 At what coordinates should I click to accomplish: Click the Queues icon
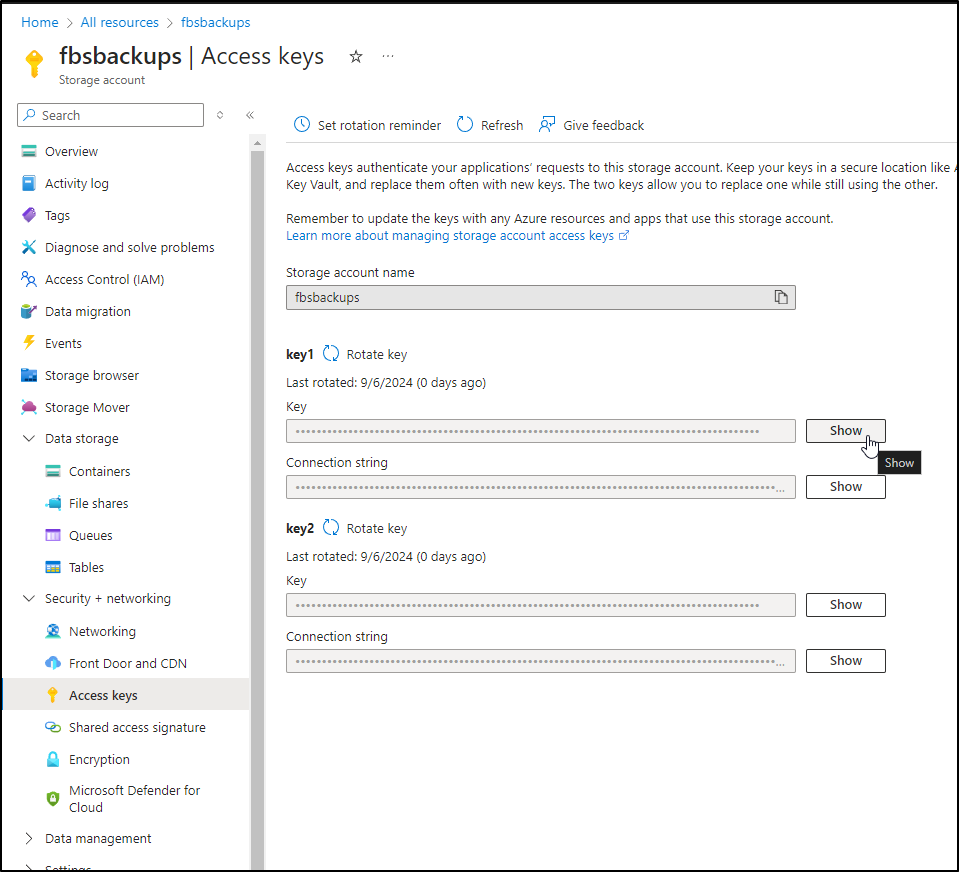click(x=53, y=535)
